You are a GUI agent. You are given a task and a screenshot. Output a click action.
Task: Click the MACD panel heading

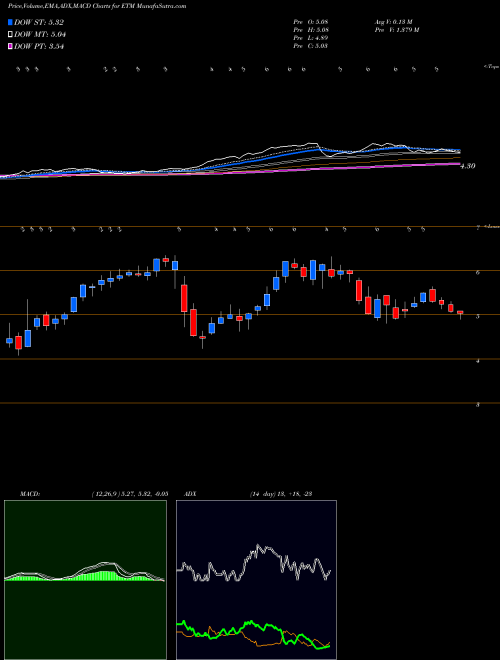(x=30, y=494)
